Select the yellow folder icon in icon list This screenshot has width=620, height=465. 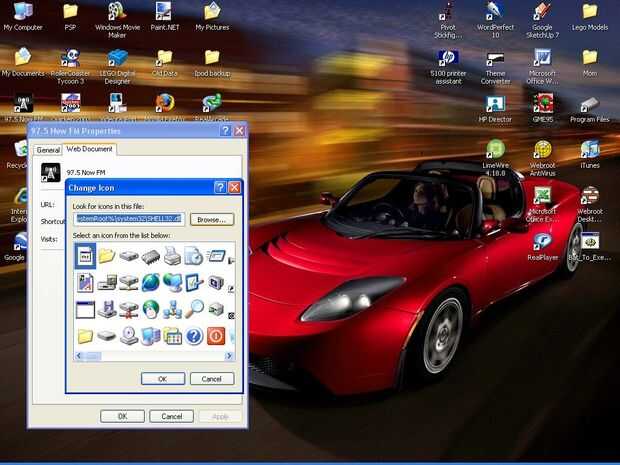click(x=107, y=256)
